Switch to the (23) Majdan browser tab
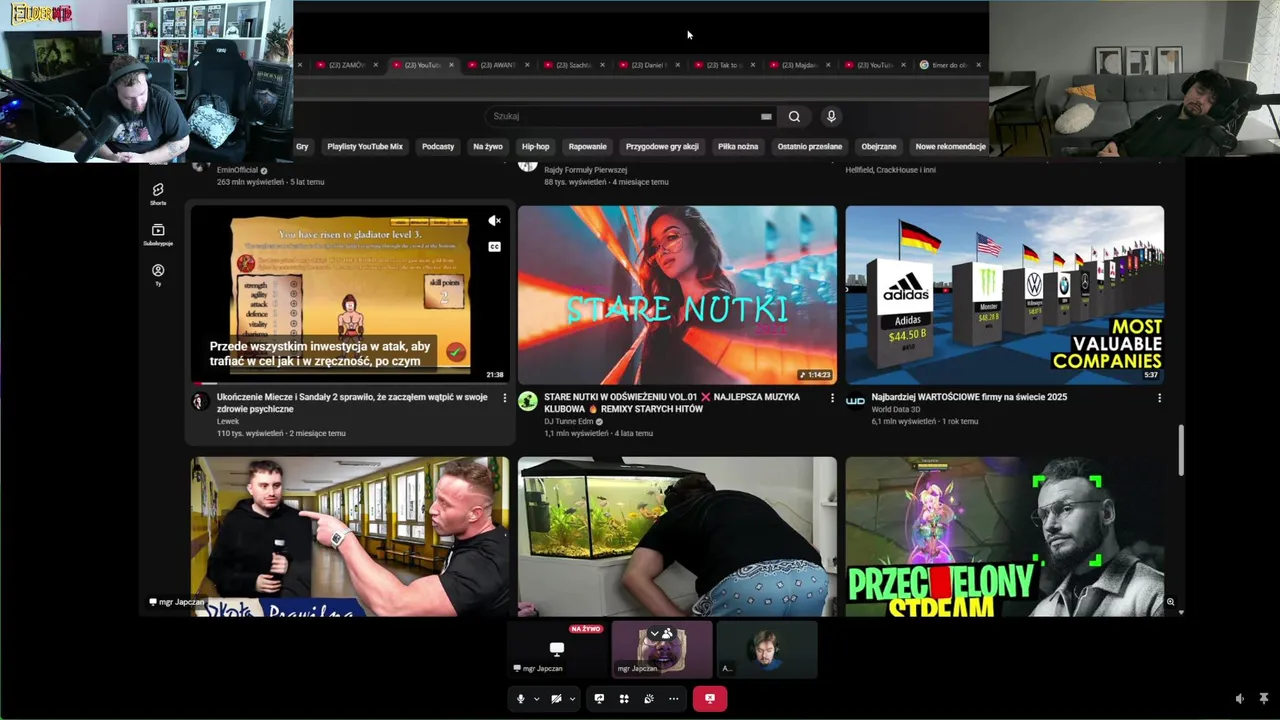The width and height of the screenshot is (1280, 720). [800, 65]
